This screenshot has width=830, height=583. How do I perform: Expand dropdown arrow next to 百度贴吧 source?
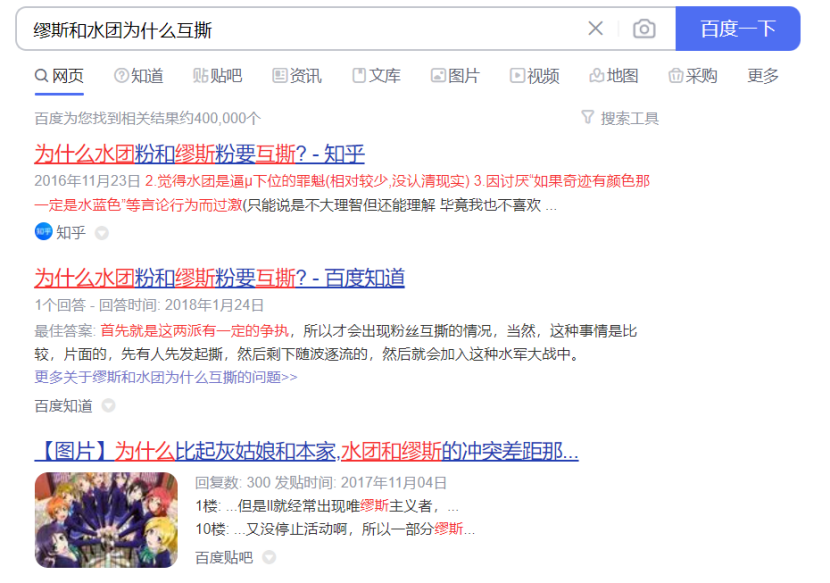point(269,557)
